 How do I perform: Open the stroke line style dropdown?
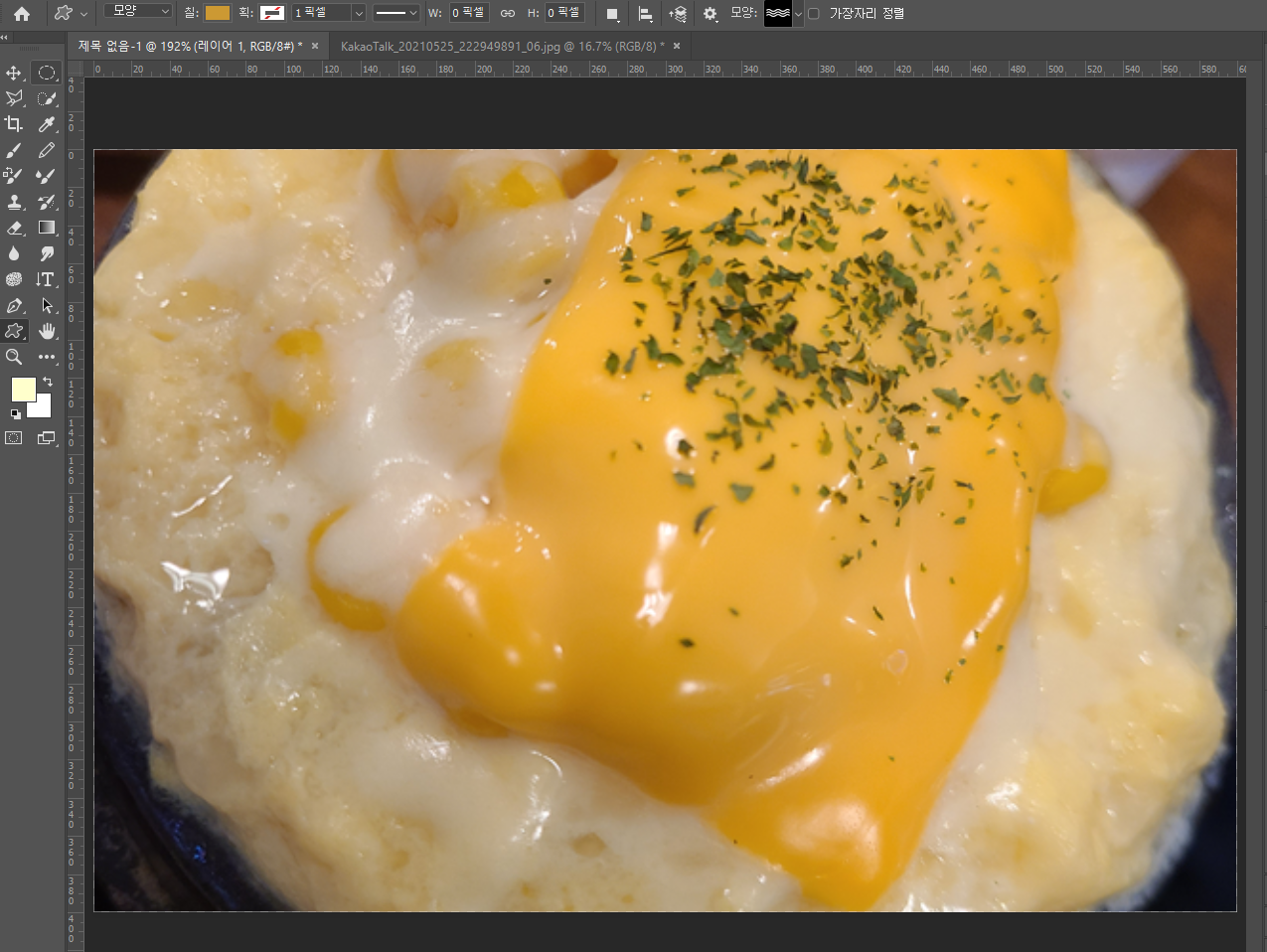coord(396,13)
